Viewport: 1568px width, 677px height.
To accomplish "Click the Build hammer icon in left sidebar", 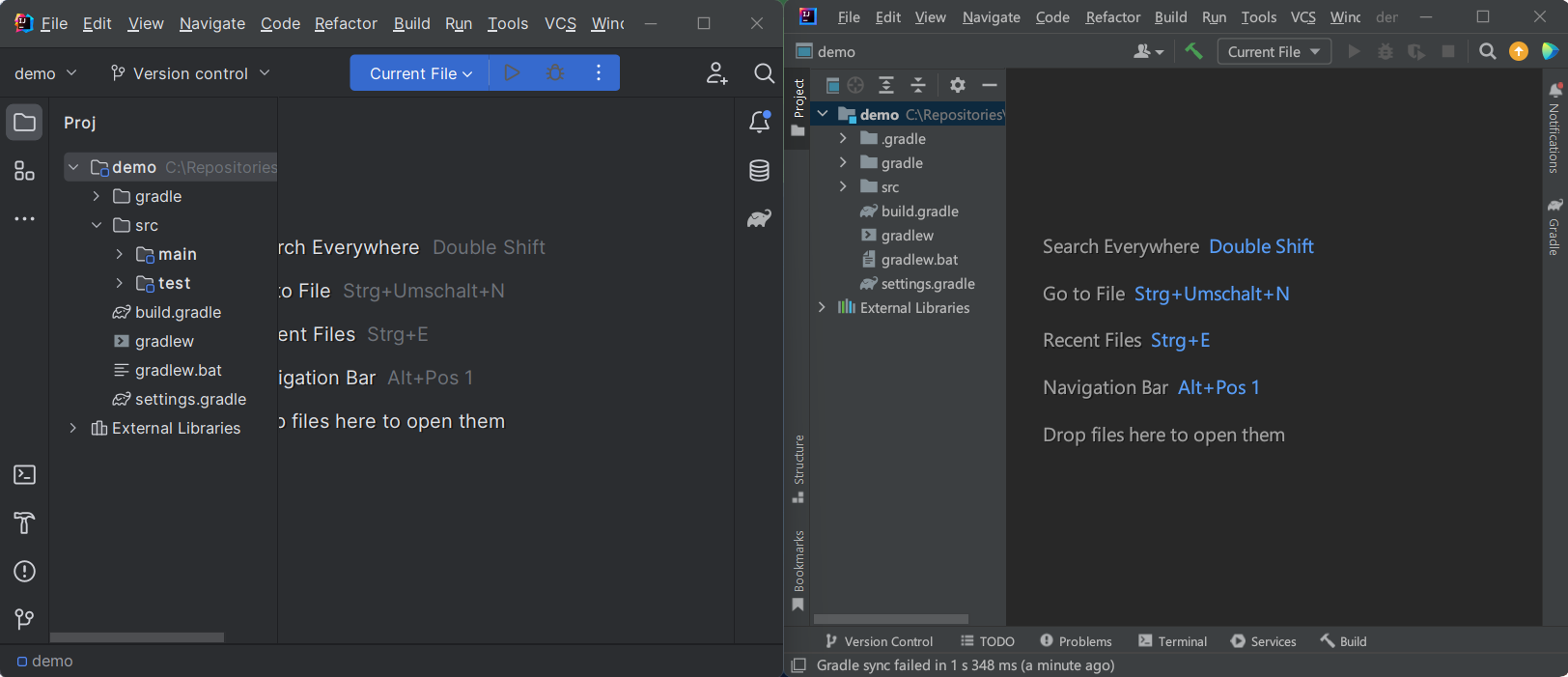I will (25, 522).
